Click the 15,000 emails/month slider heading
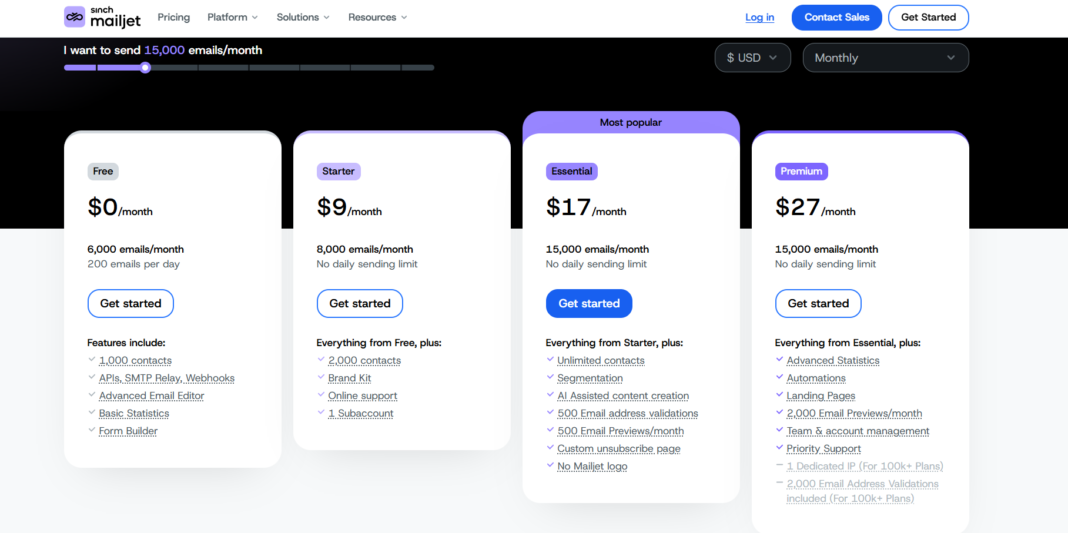 click(x=163, y=50)
